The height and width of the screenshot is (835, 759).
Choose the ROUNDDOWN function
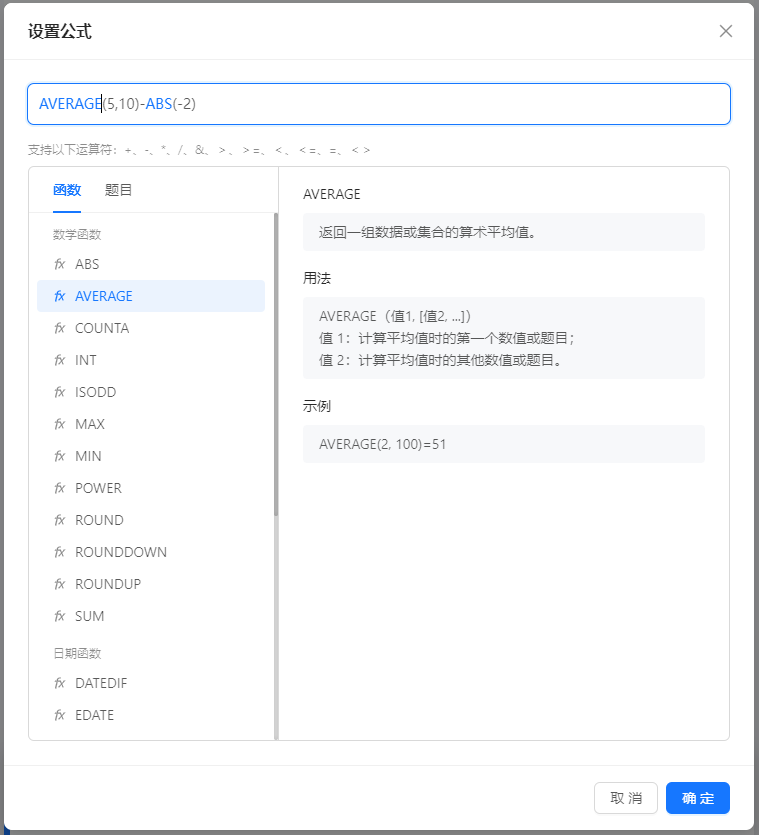point(151,552)
